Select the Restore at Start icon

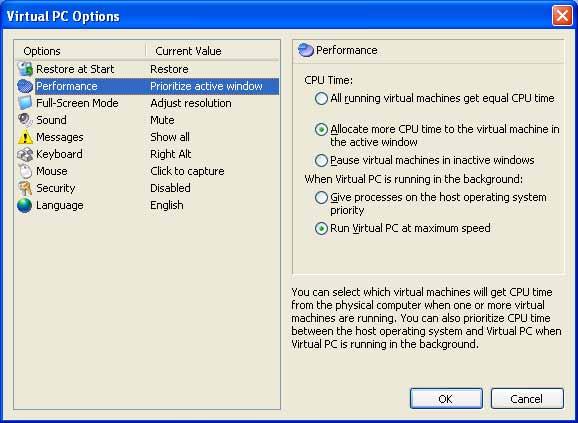[25, 69]
